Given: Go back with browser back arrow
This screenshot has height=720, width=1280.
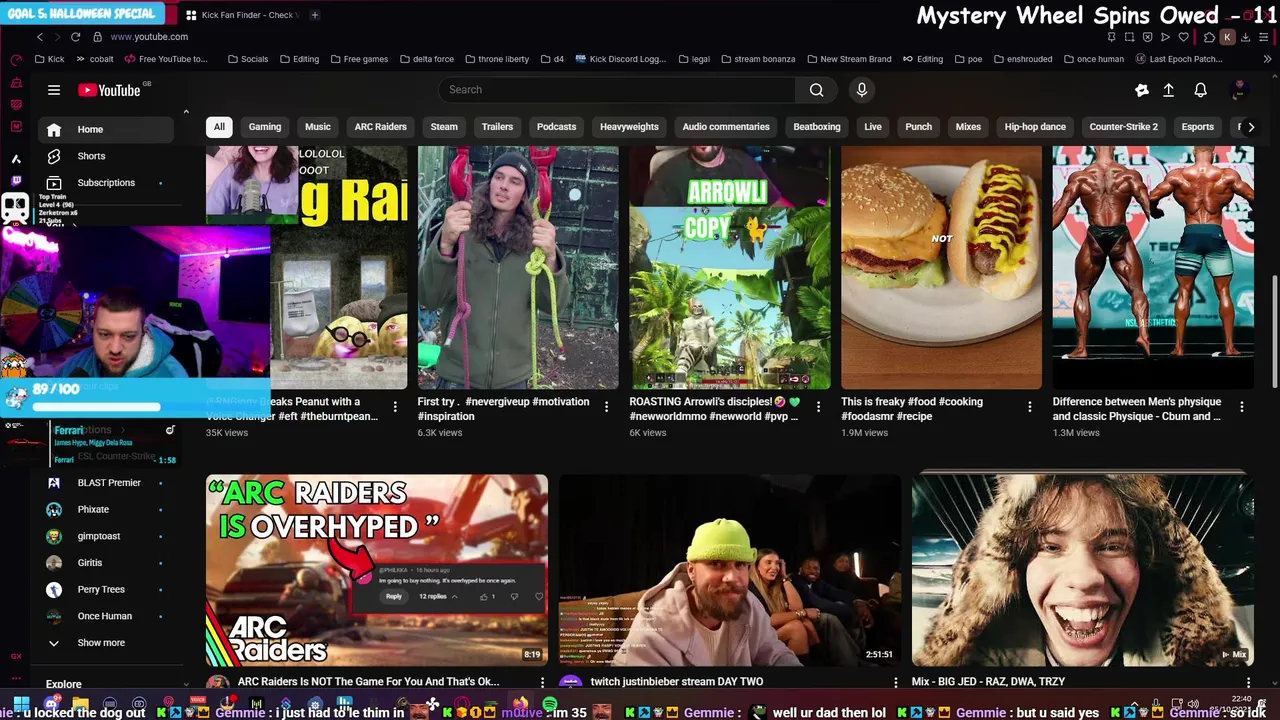Looking at the screenshot, I should pos(40,37).
